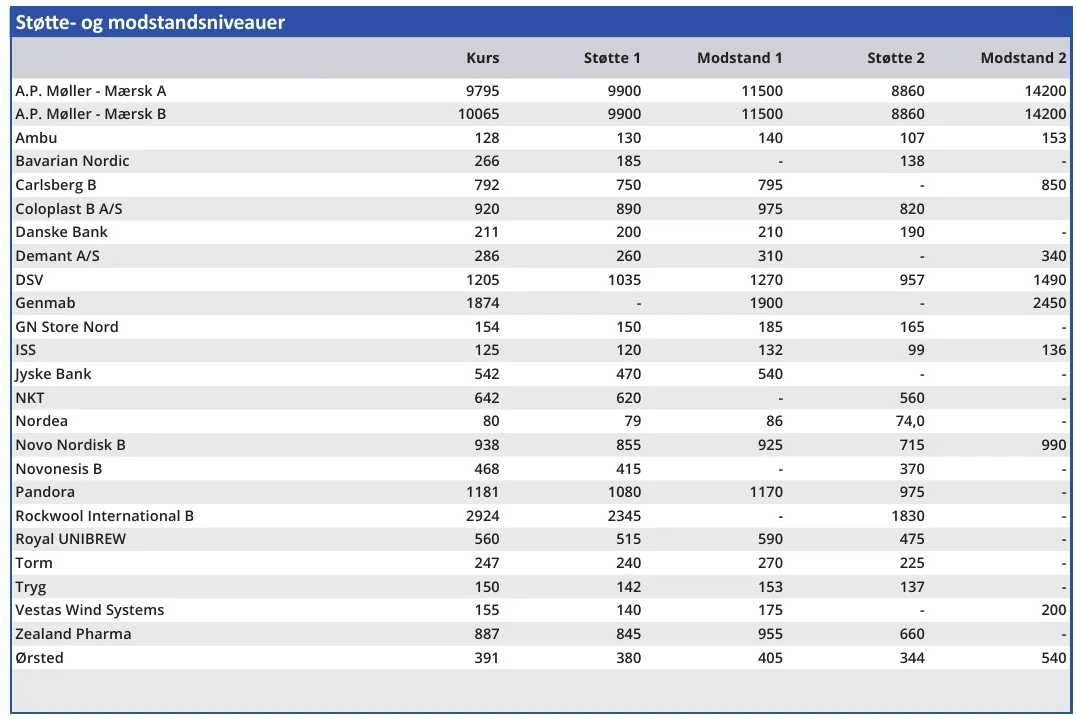Viewport: 1076px width, 719px height.
Task: Click the Kurs column header
Action: [x=482, y=58]
